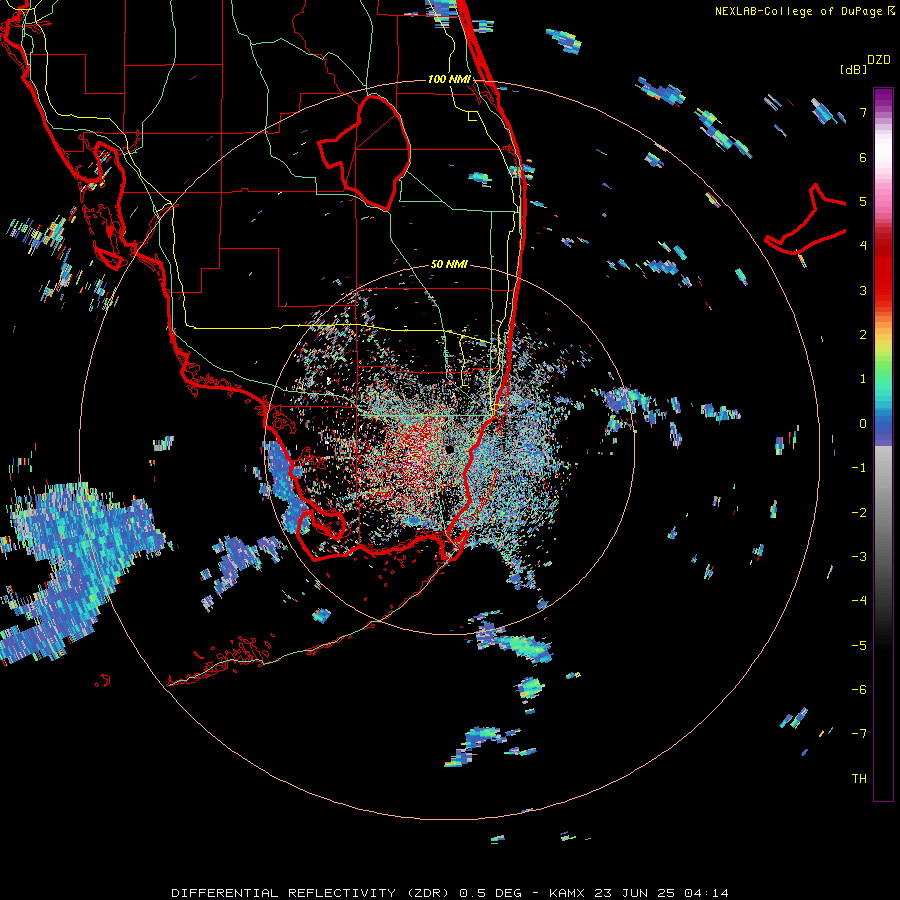This screenshot has height=900, width=900.
Task: Click the Differential Reflectivity caption at bottom
Action: (450, 893)
